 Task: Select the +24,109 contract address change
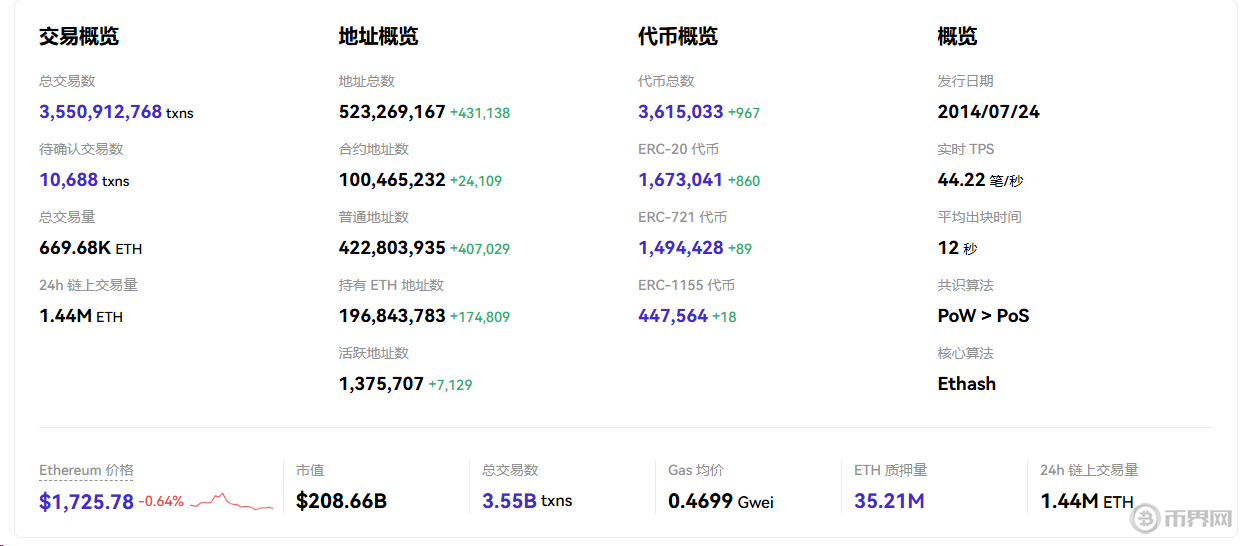point(476,181)
